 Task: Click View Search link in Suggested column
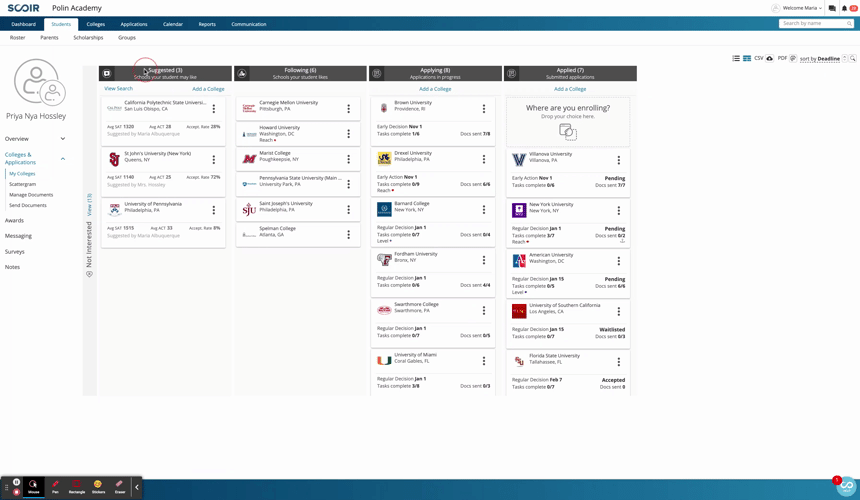[x=118, y=88]
